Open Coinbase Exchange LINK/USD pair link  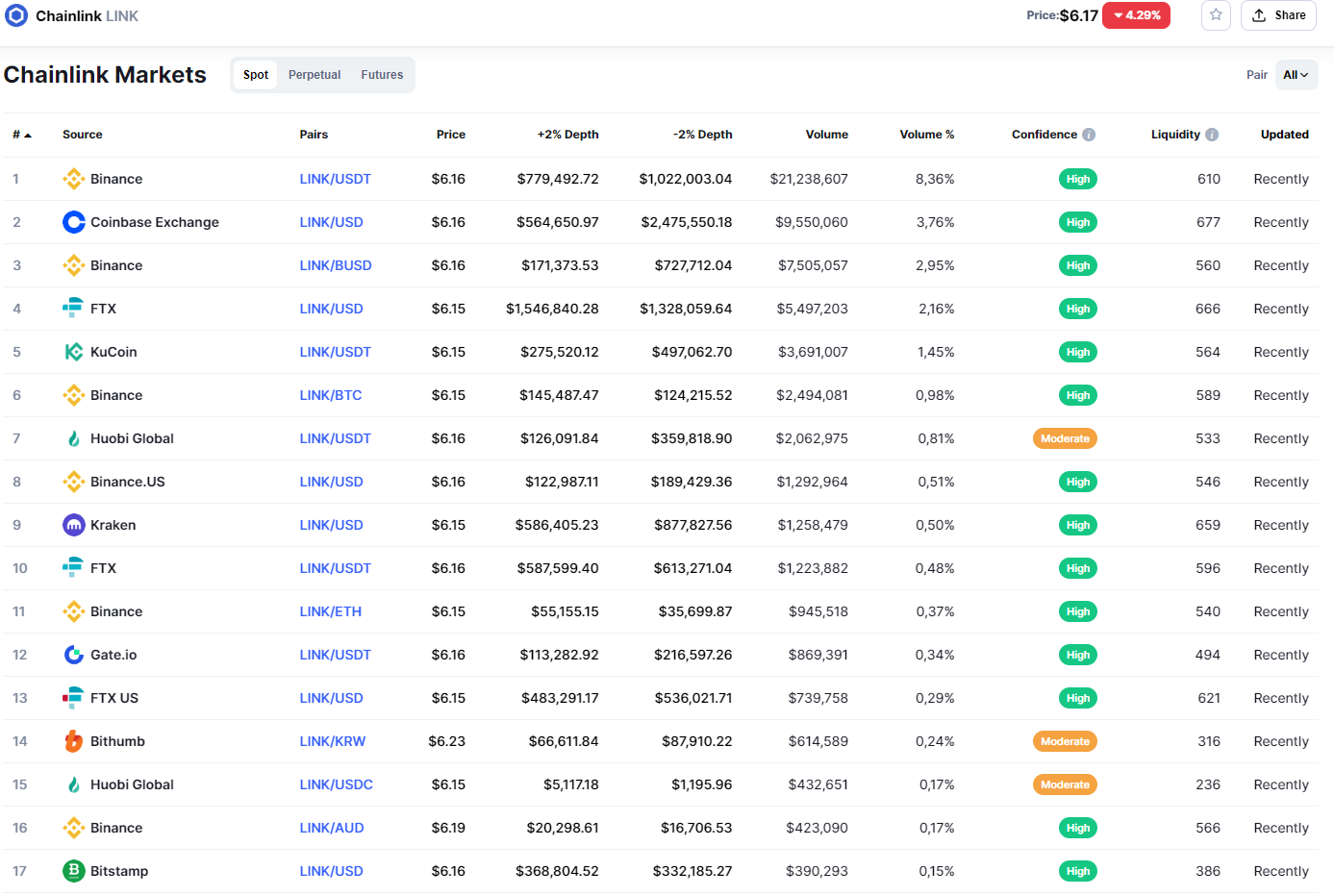click(331, 222)
